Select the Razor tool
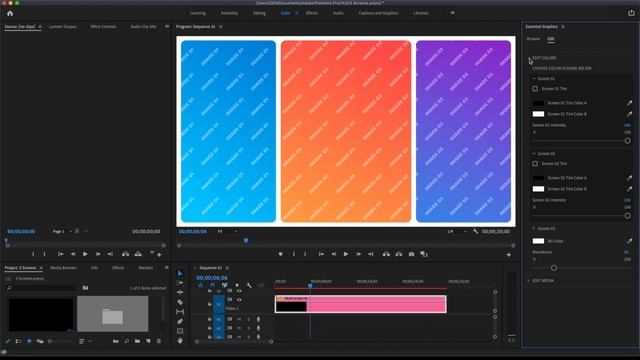The width and height of the screenshot is (640, 360). click(x=180, y=302)
